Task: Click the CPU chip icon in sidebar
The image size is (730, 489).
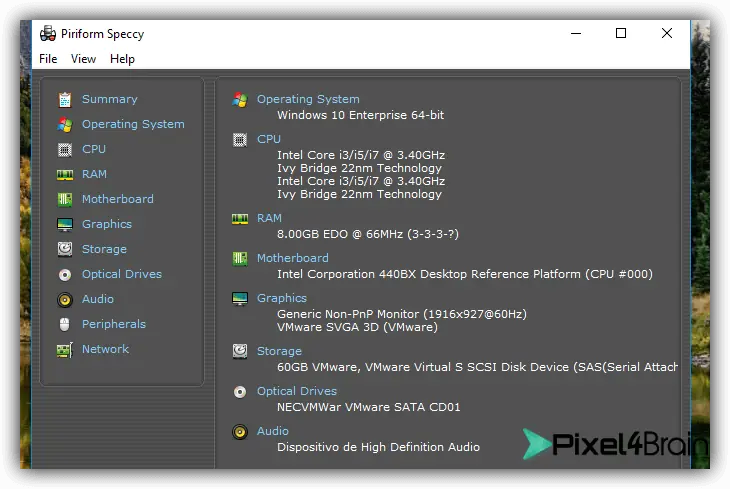Action: coord(65,149)
